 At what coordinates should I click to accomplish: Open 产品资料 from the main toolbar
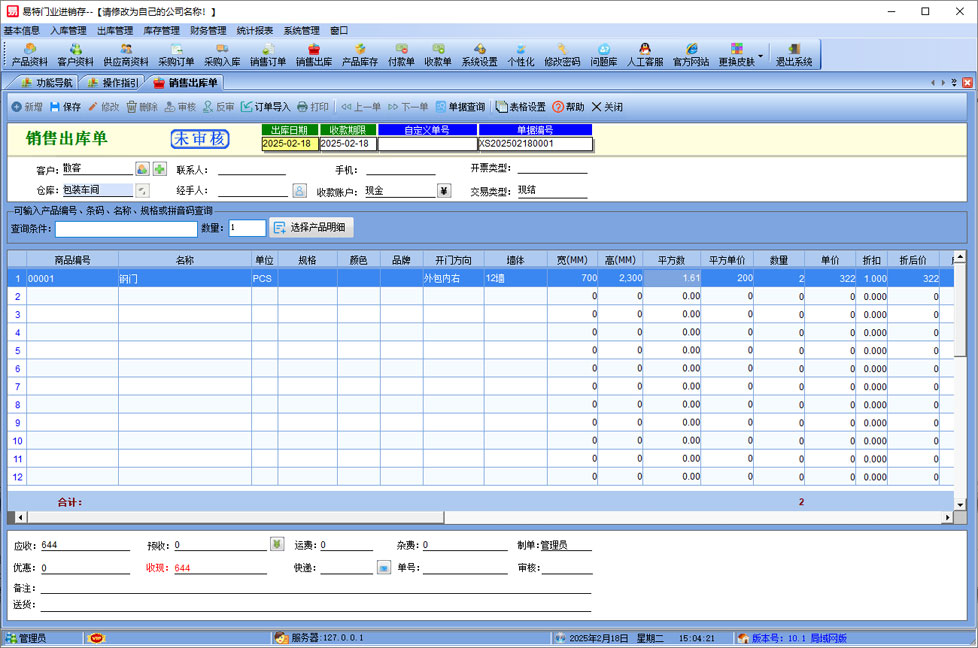click(x=30, y=54)
